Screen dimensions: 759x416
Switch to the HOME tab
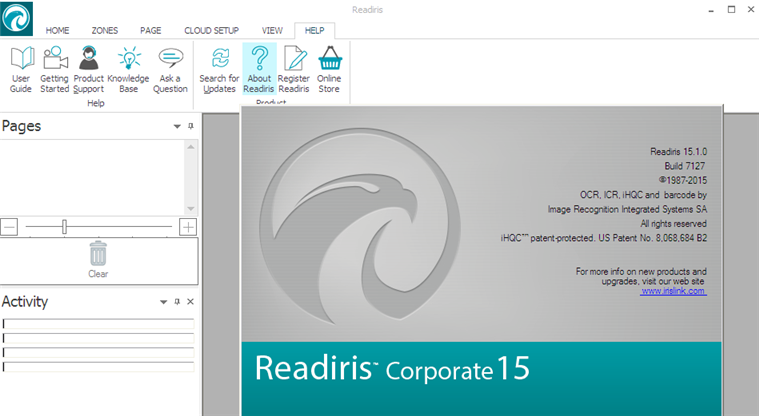point(57,31)
